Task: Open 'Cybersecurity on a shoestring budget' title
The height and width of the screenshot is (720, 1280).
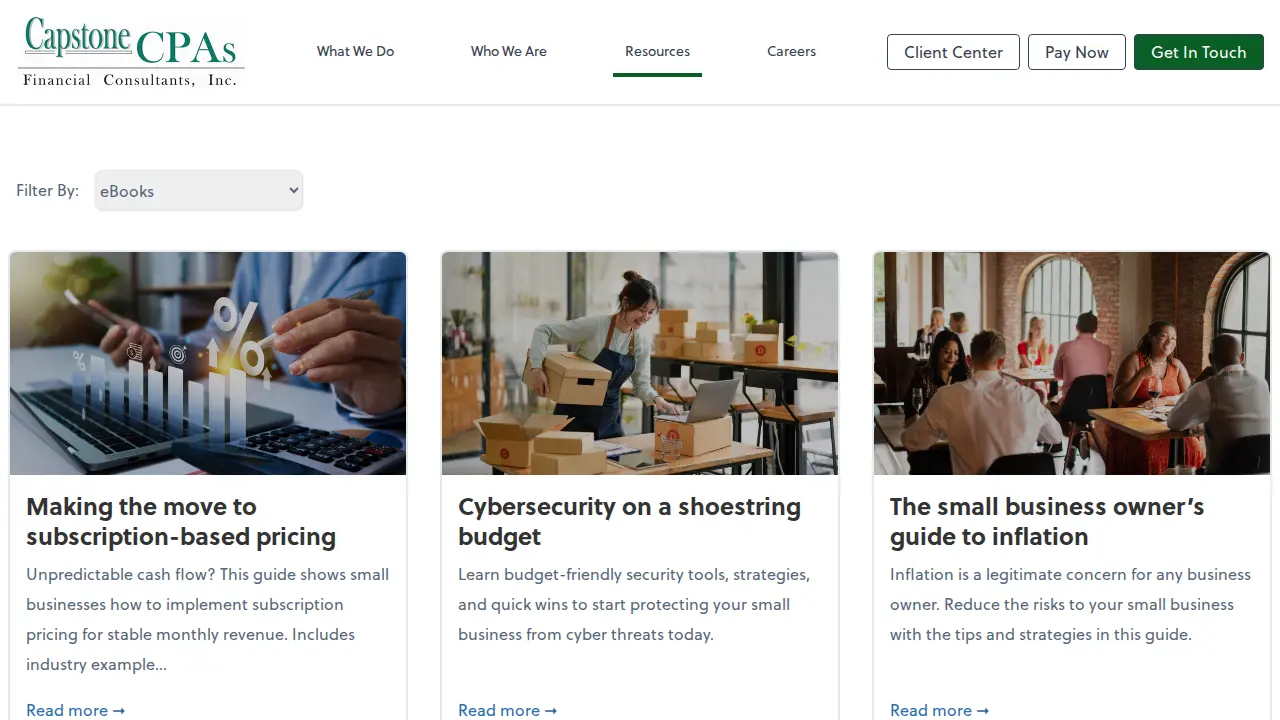Action: pos(629,521)
